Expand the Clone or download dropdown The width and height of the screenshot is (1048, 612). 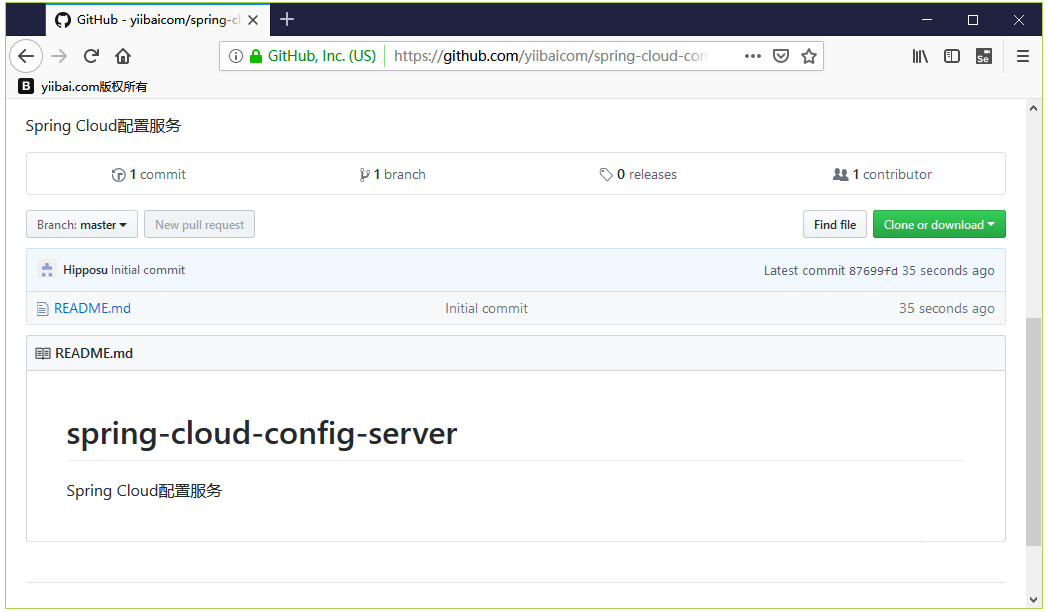[x=939, y=224]
